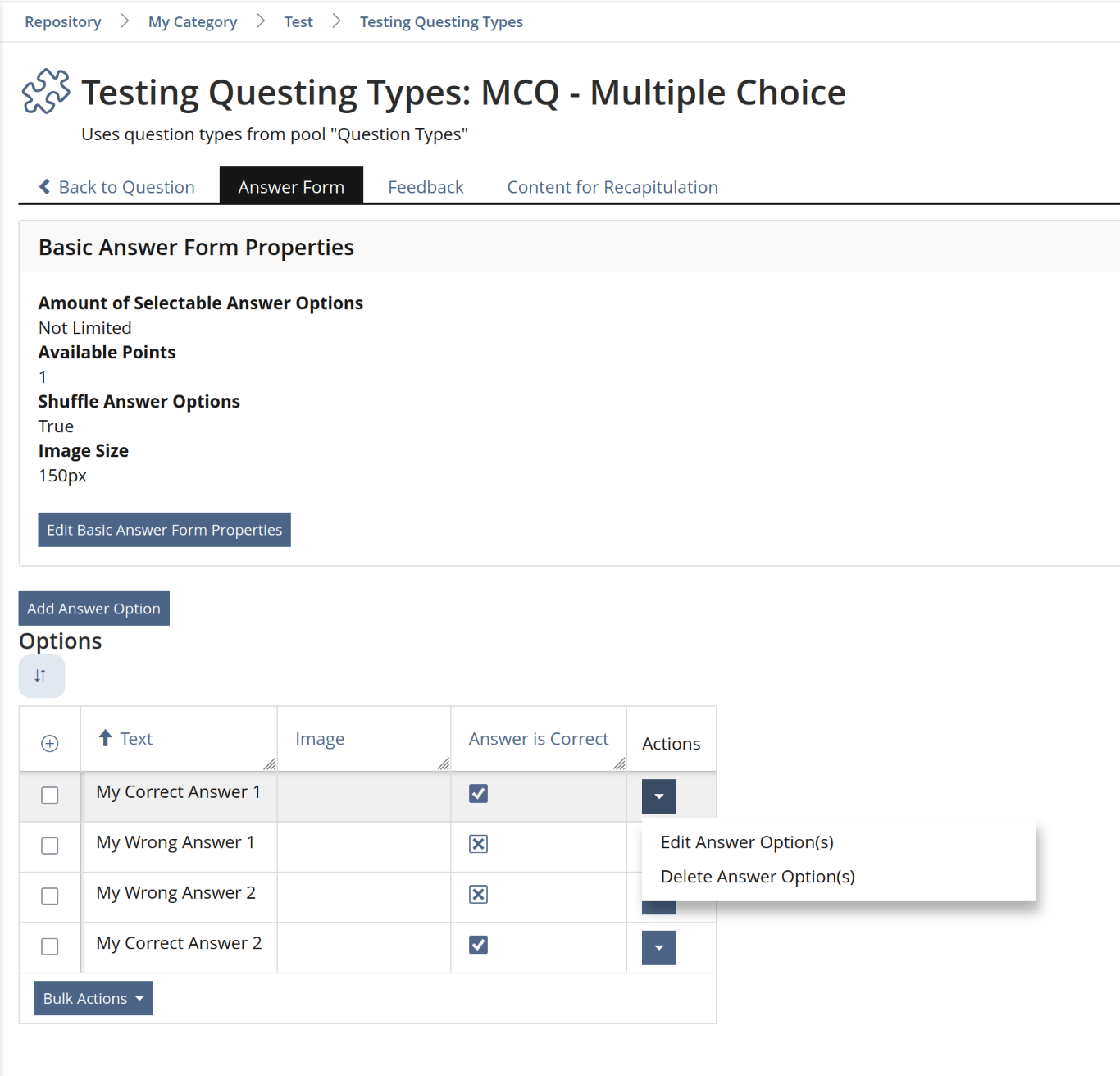Open the Bulk Actions dropdown

tap(93, 998)
